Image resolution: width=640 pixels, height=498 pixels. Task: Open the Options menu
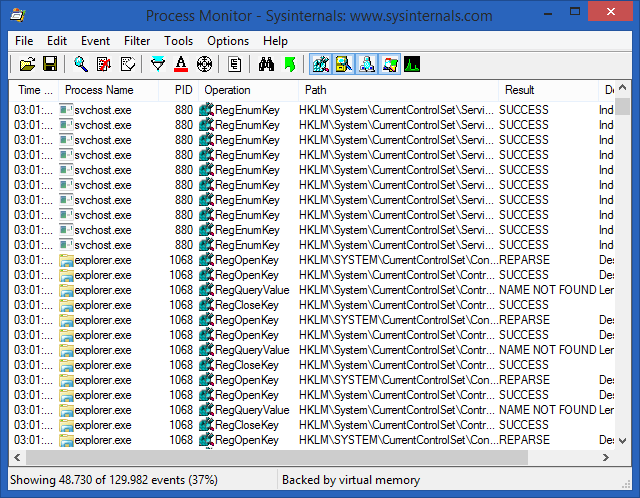coord(228,41)
